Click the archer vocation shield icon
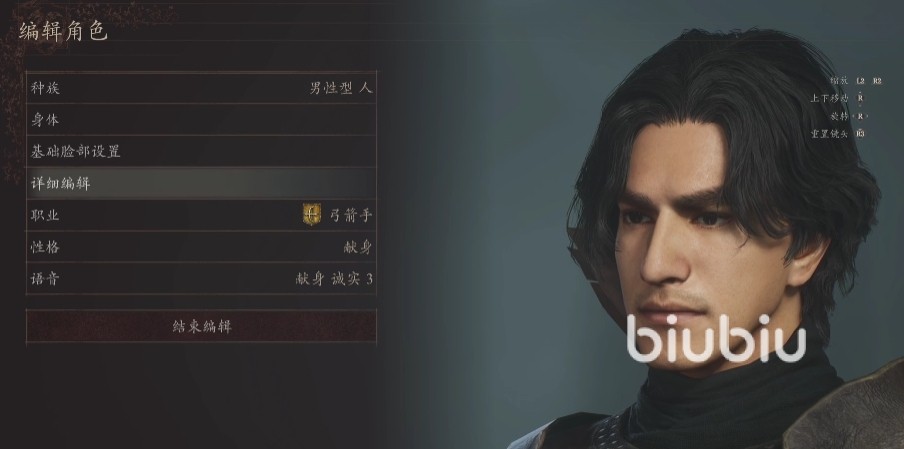 tap(312, 215)
